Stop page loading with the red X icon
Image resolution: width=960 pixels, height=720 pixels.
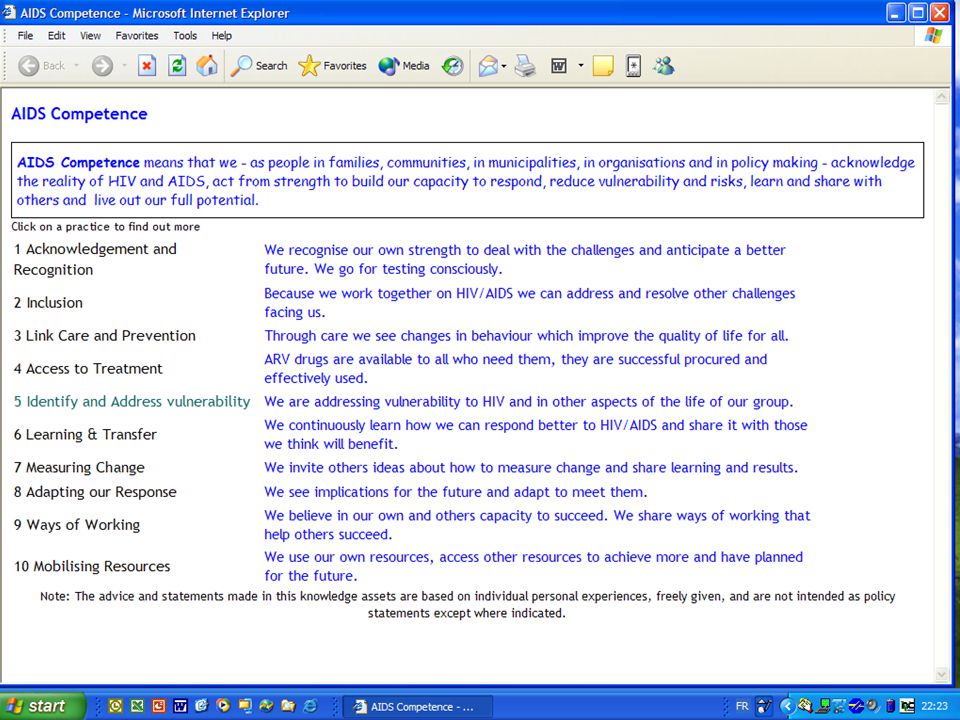[x=146, y=66]
